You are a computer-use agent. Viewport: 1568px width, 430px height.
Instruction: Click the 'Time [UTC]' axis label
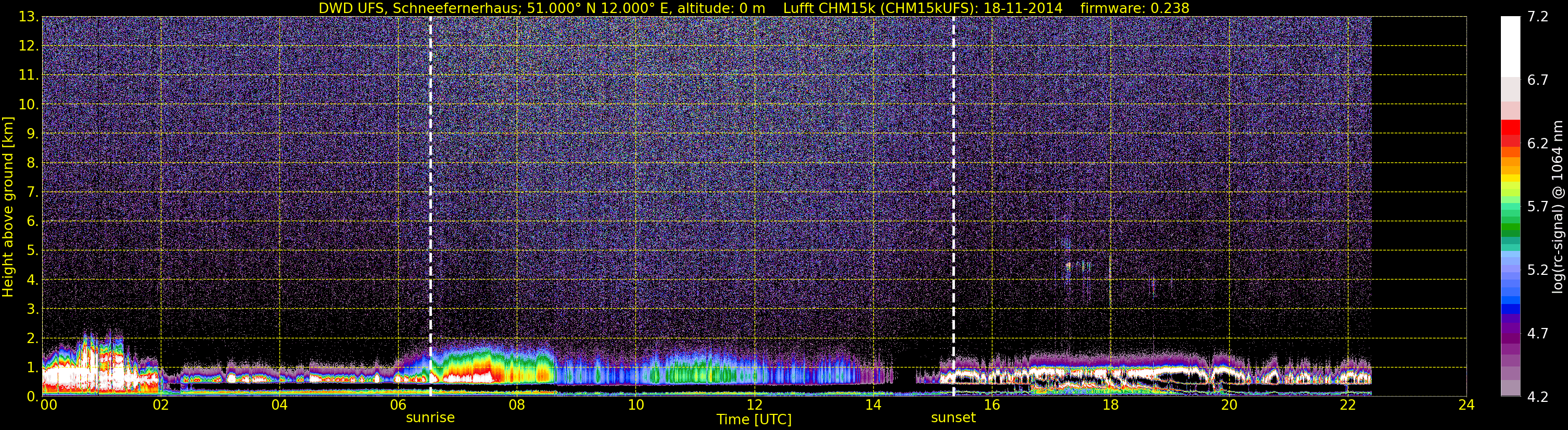click(754, 420)
